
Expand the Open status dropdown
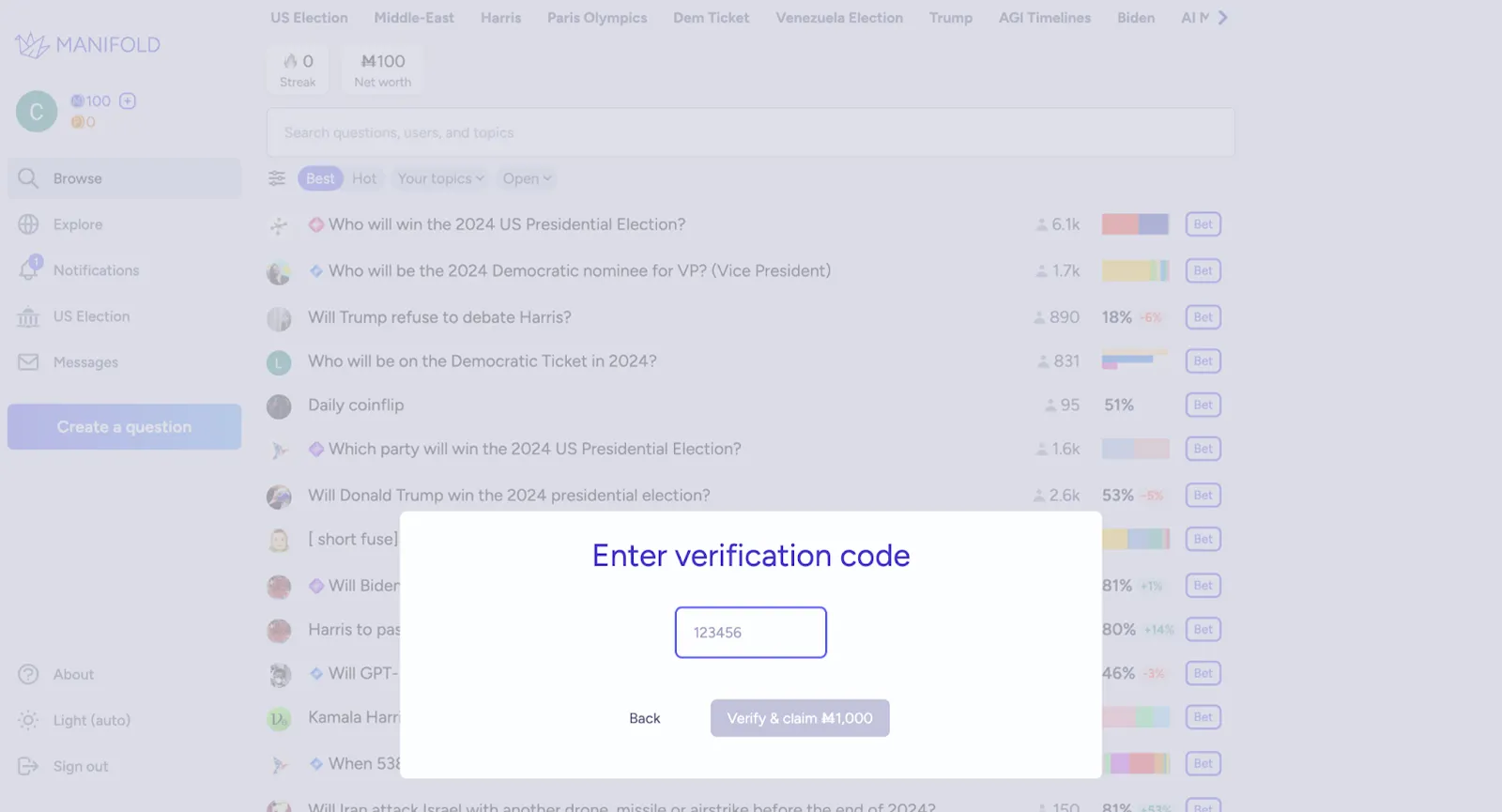click(527, 178)
